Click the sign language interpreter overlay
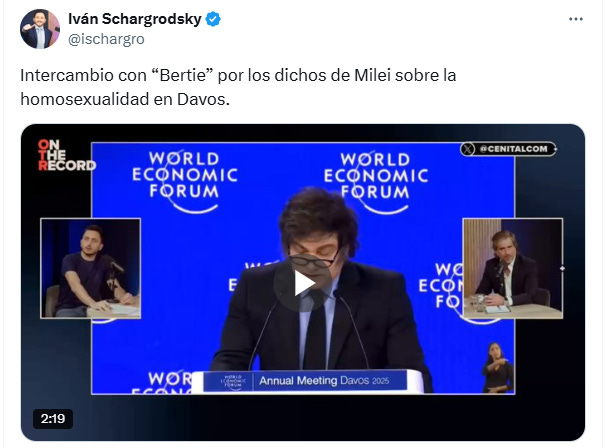Viewport: 607px width, 448px height. (x=498, y=367)
